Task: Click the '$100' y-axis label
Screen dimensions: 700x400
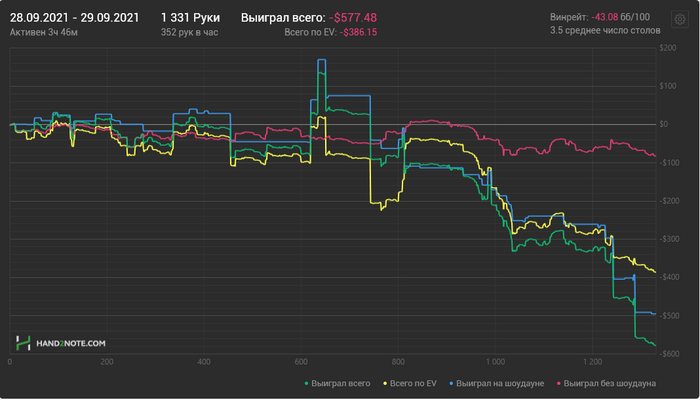Action: pos(668,86)
